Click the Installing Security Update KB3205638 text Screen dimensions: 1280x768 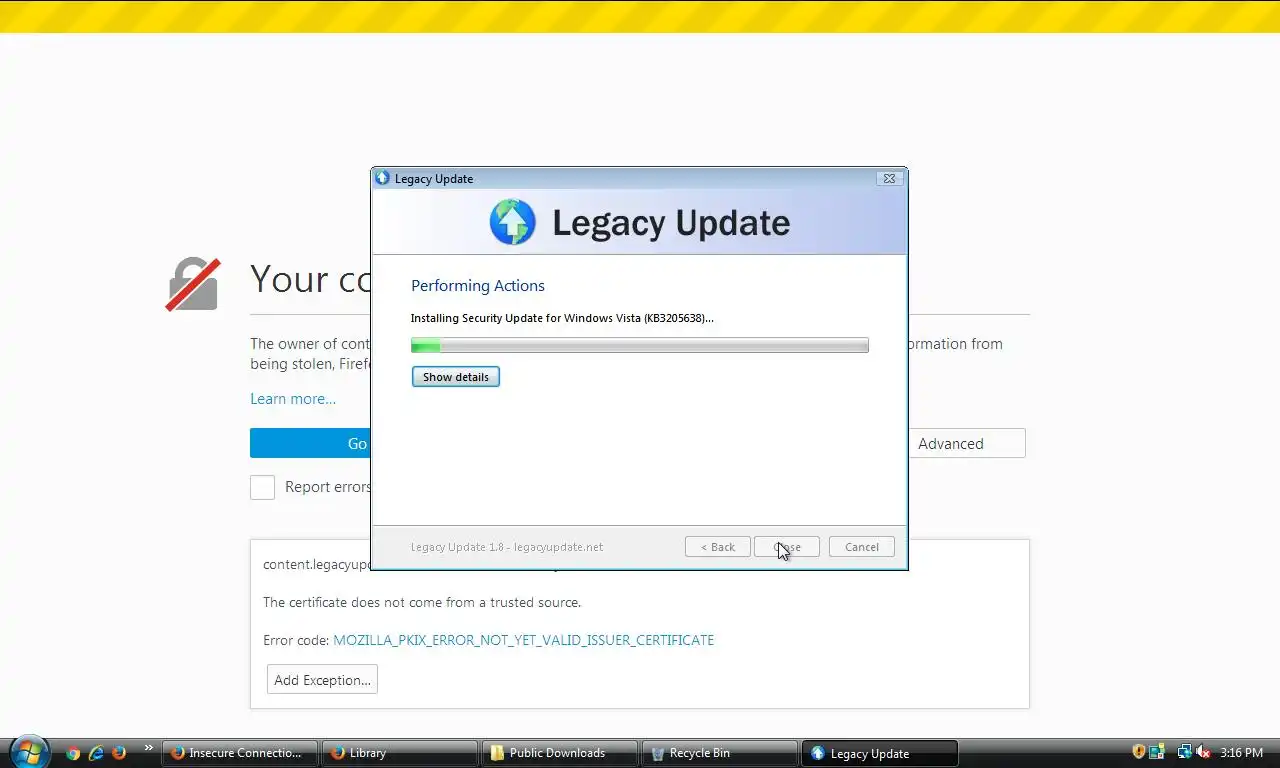click(562, 318)
